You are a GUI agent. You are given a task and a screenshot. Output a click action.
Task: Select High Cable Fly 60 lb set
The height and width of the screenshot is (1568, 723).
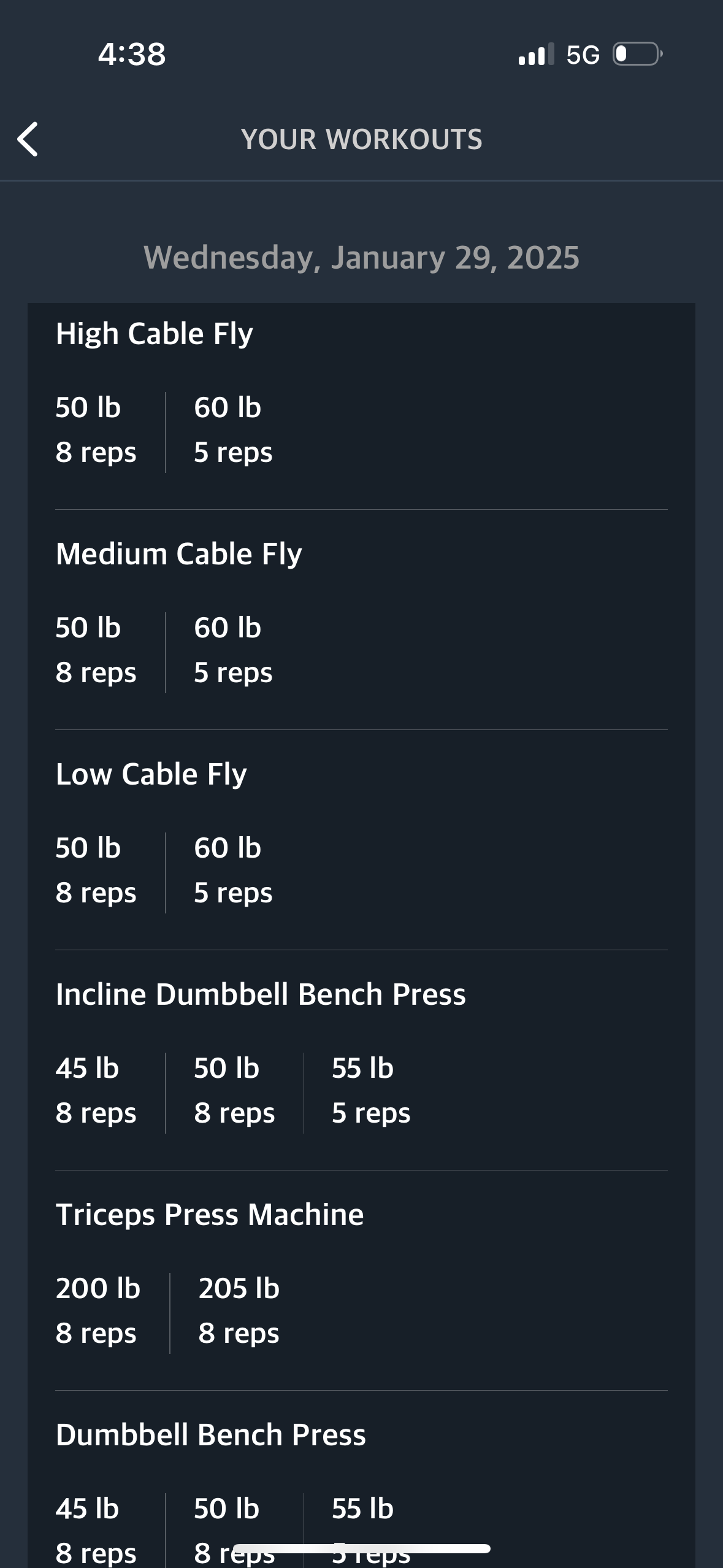pos(233,430)
